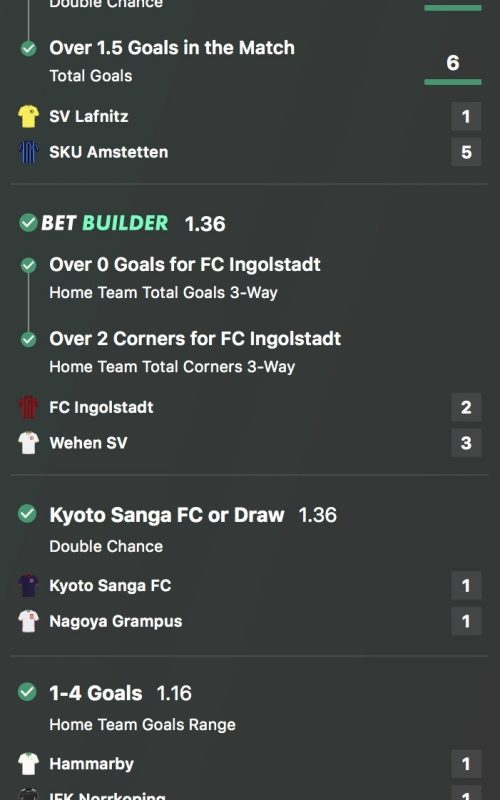Click checkmark next to Over 0 Goals Ingolstadt

point(29,265)
